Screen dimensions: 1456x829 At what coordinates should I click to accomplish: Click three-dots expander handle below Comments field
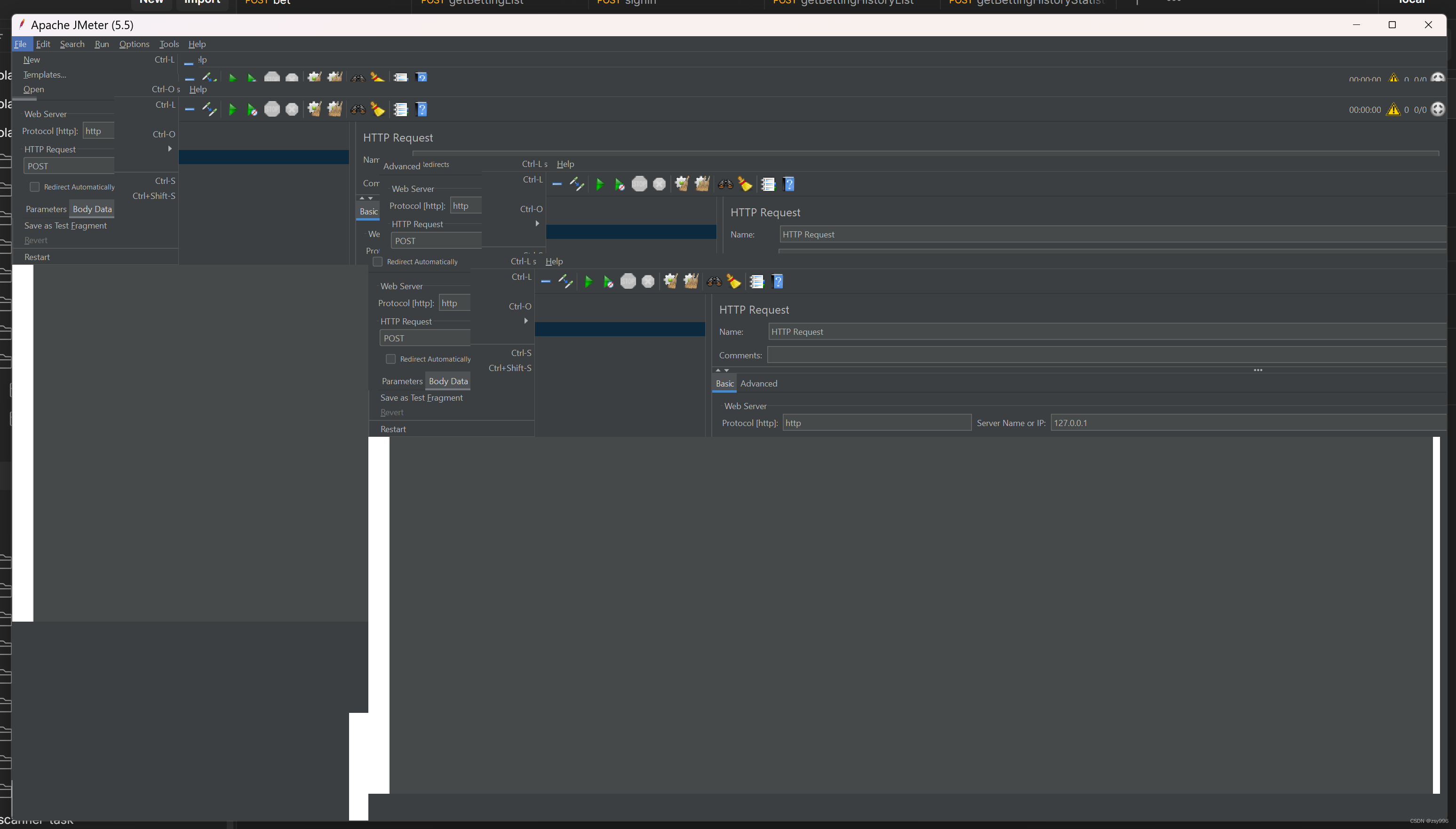(1258, 370)
